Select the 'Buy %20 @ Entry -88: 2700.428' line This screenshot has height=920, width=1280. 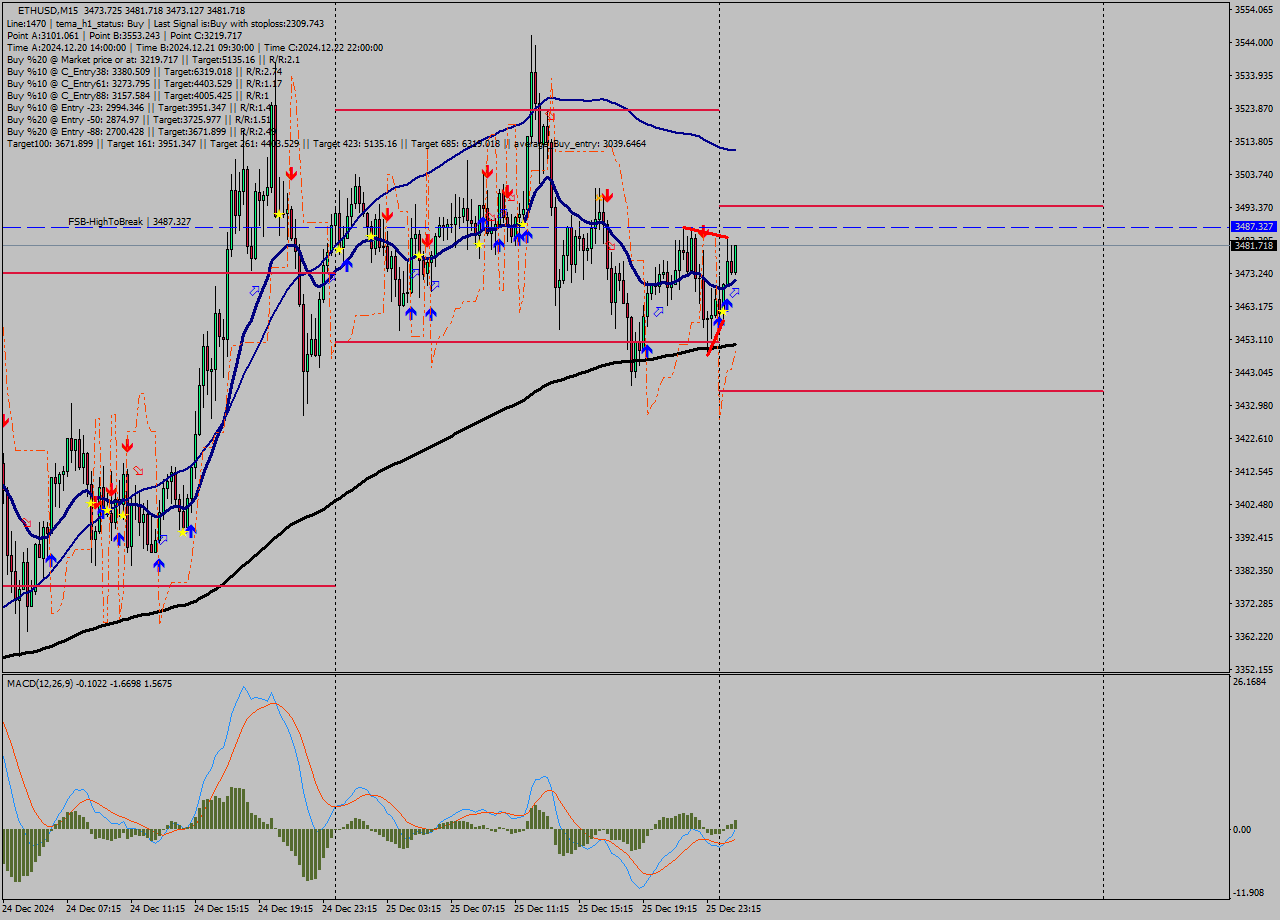pos(141,131)
